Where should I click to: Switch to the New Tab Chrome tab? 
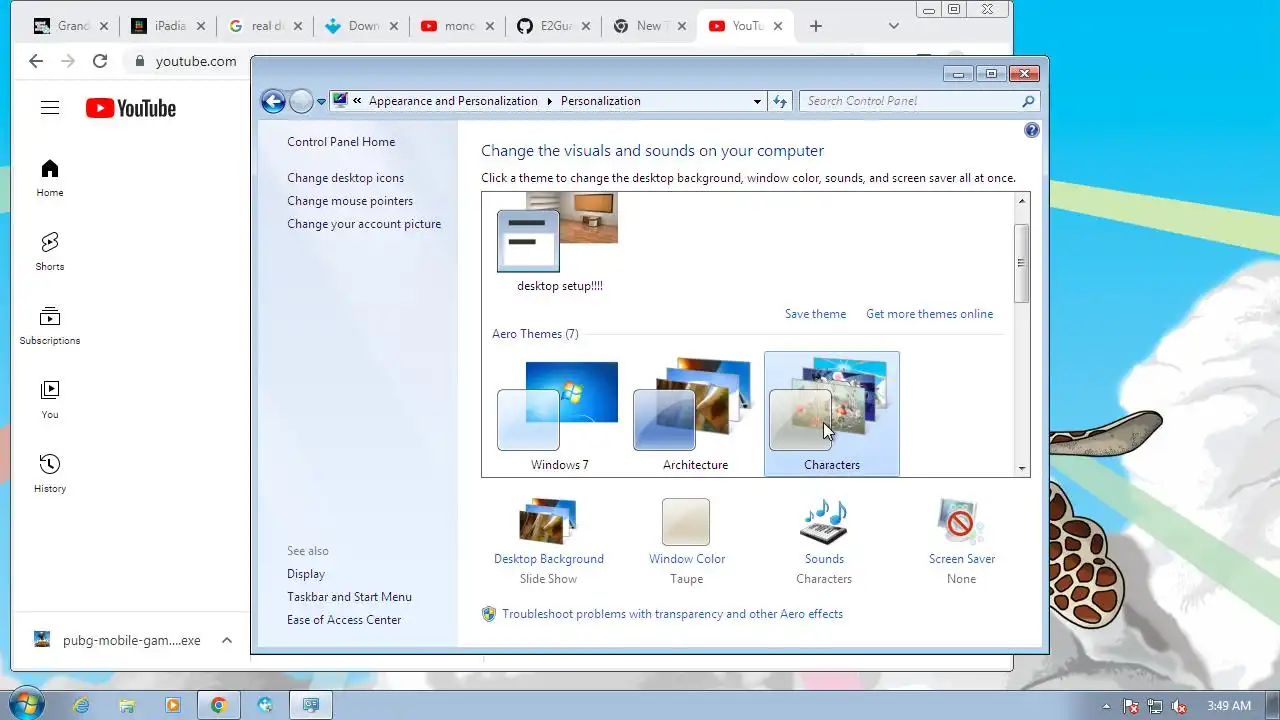click(650, 26)
